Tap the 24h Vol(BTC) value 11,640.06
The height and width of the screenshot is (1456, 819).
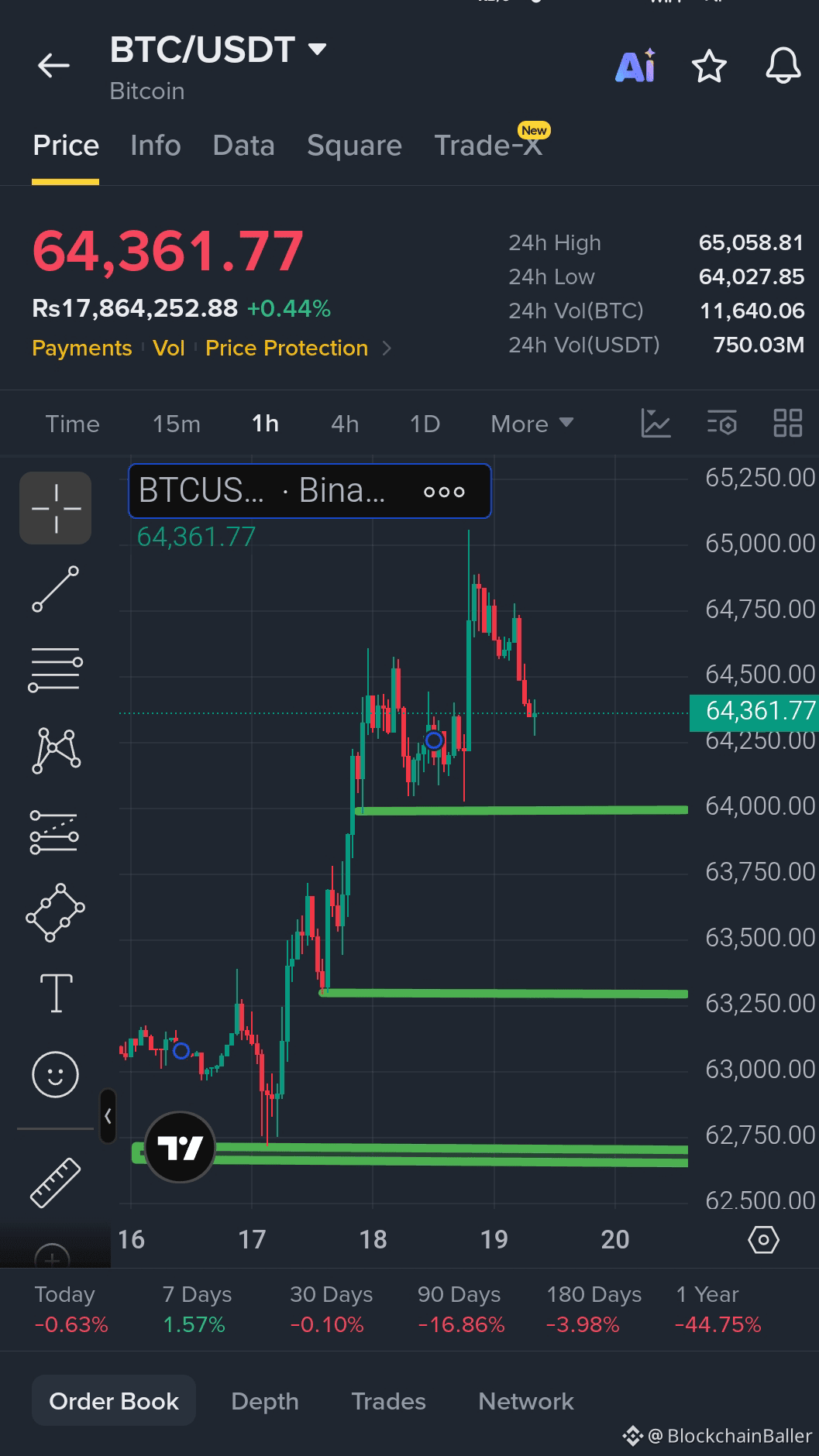[752, 311]
